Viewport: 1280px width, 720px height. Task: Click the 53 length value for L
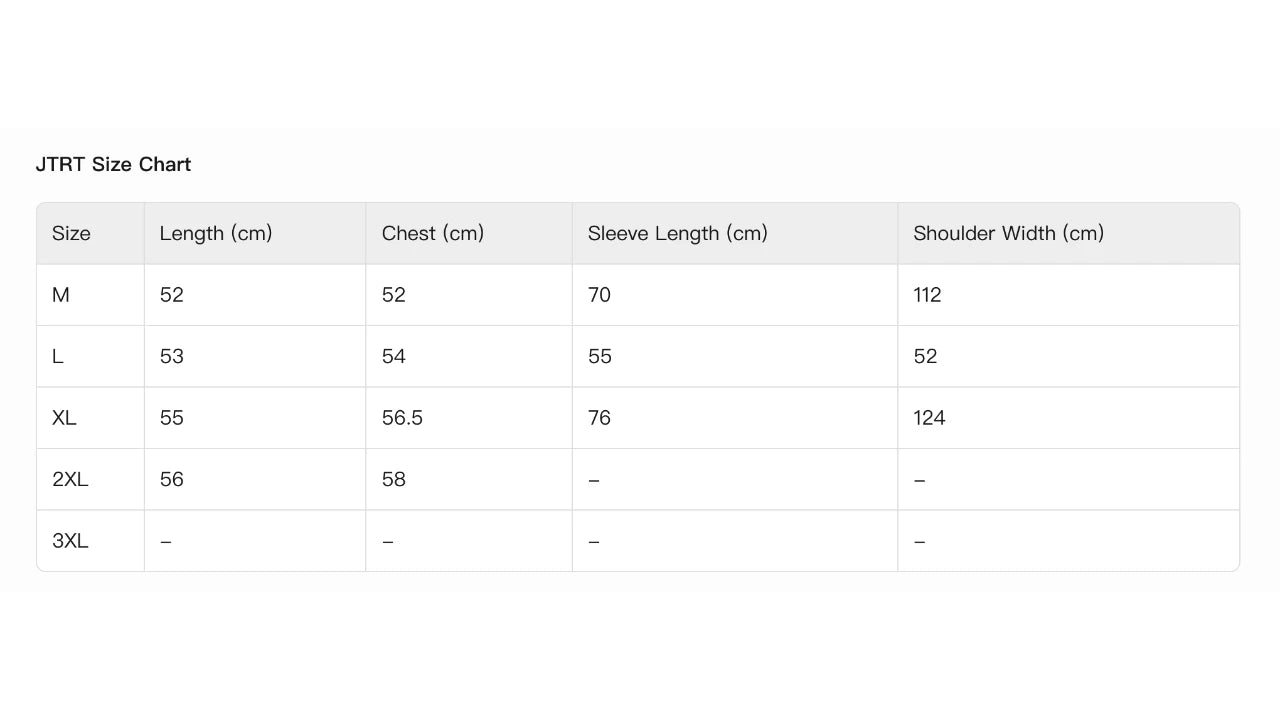pyautogui.click(x=172, y=357)
